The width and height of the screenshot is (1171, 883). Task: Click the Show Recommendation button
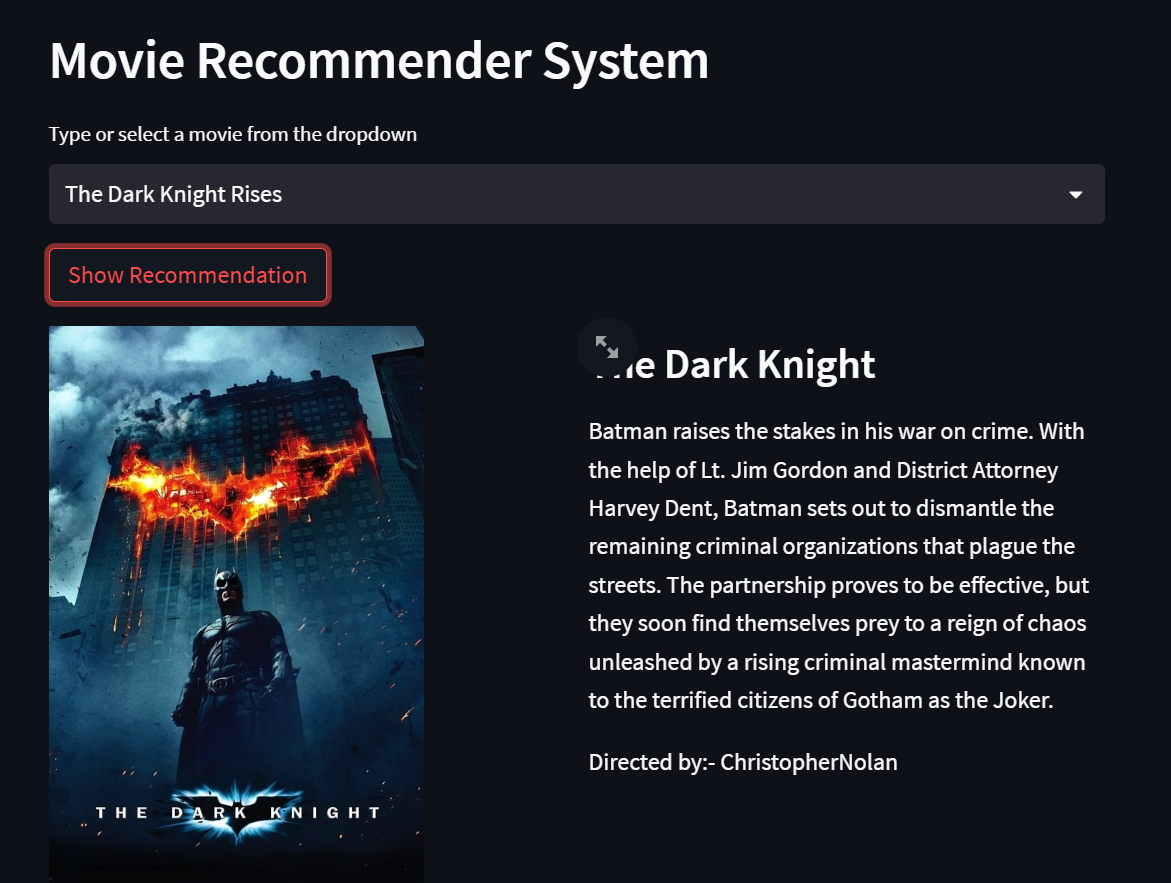187,275
